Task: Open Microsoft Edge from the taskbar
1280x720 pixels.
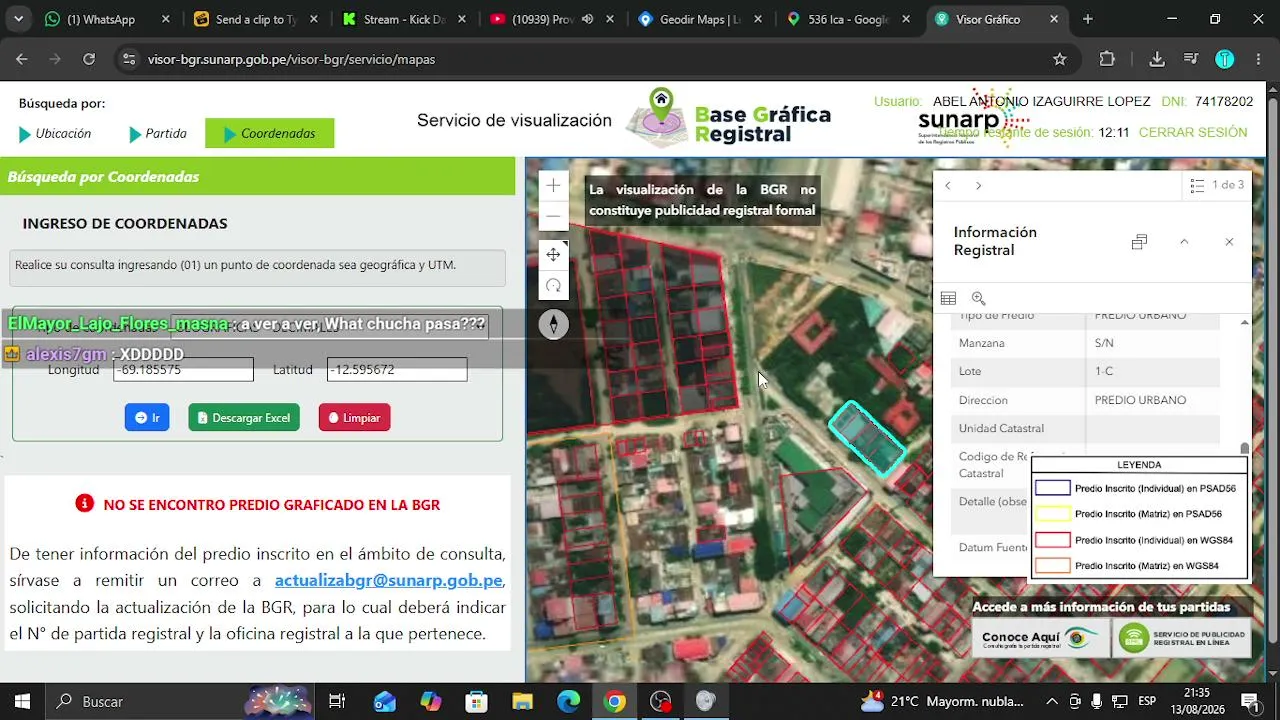Action: coord(568,701)
